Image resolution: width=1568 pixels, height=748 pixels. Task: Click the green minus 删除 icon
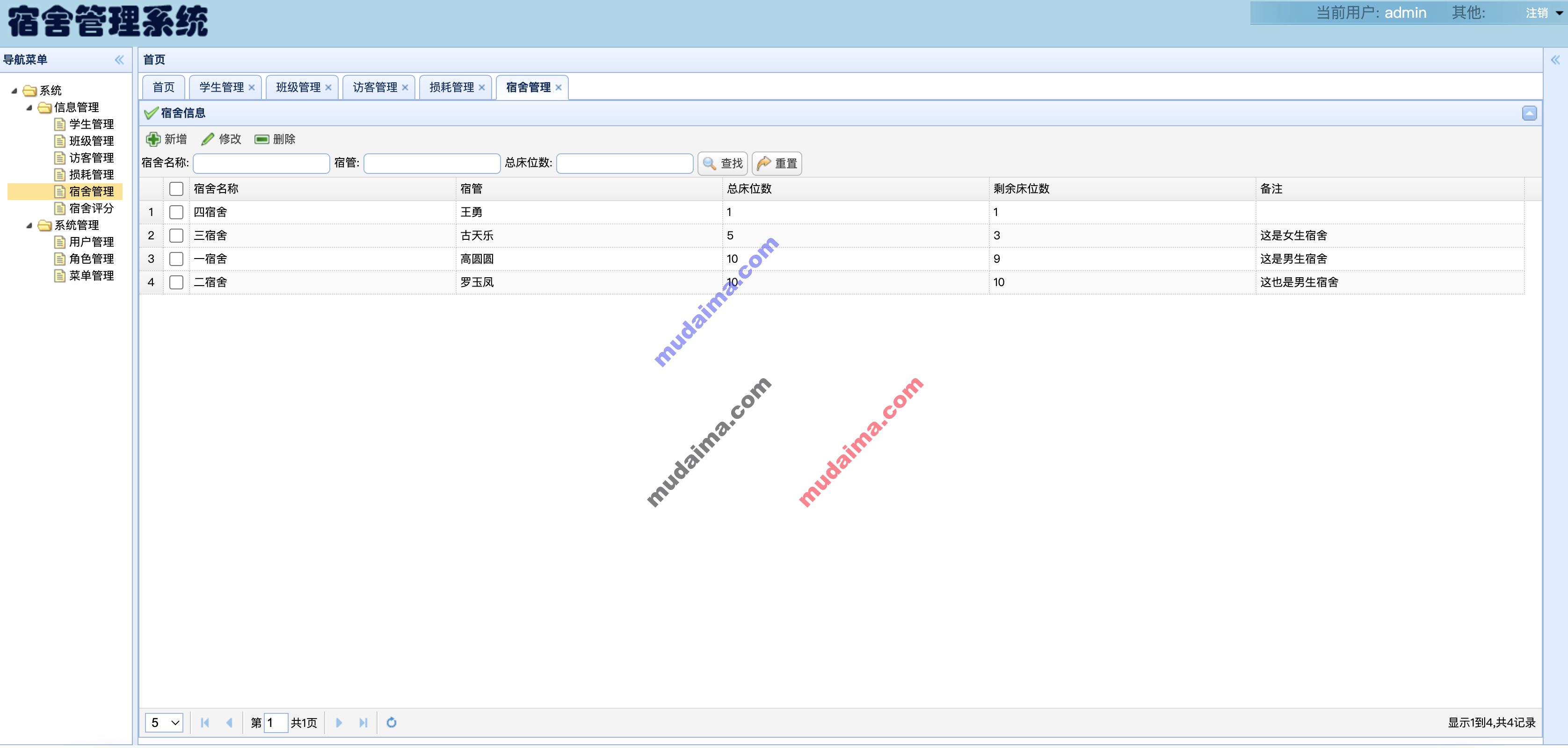pos(262,139)
